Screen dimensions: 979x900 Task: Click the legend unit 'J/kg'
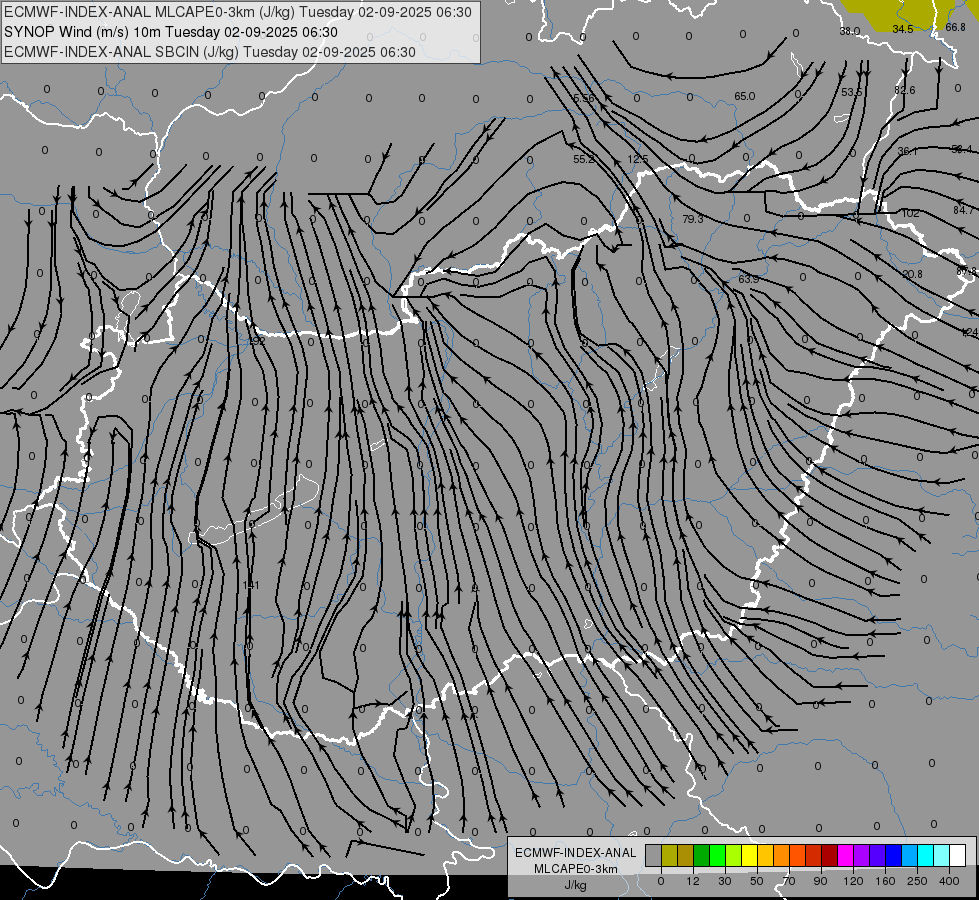(576, 885)
